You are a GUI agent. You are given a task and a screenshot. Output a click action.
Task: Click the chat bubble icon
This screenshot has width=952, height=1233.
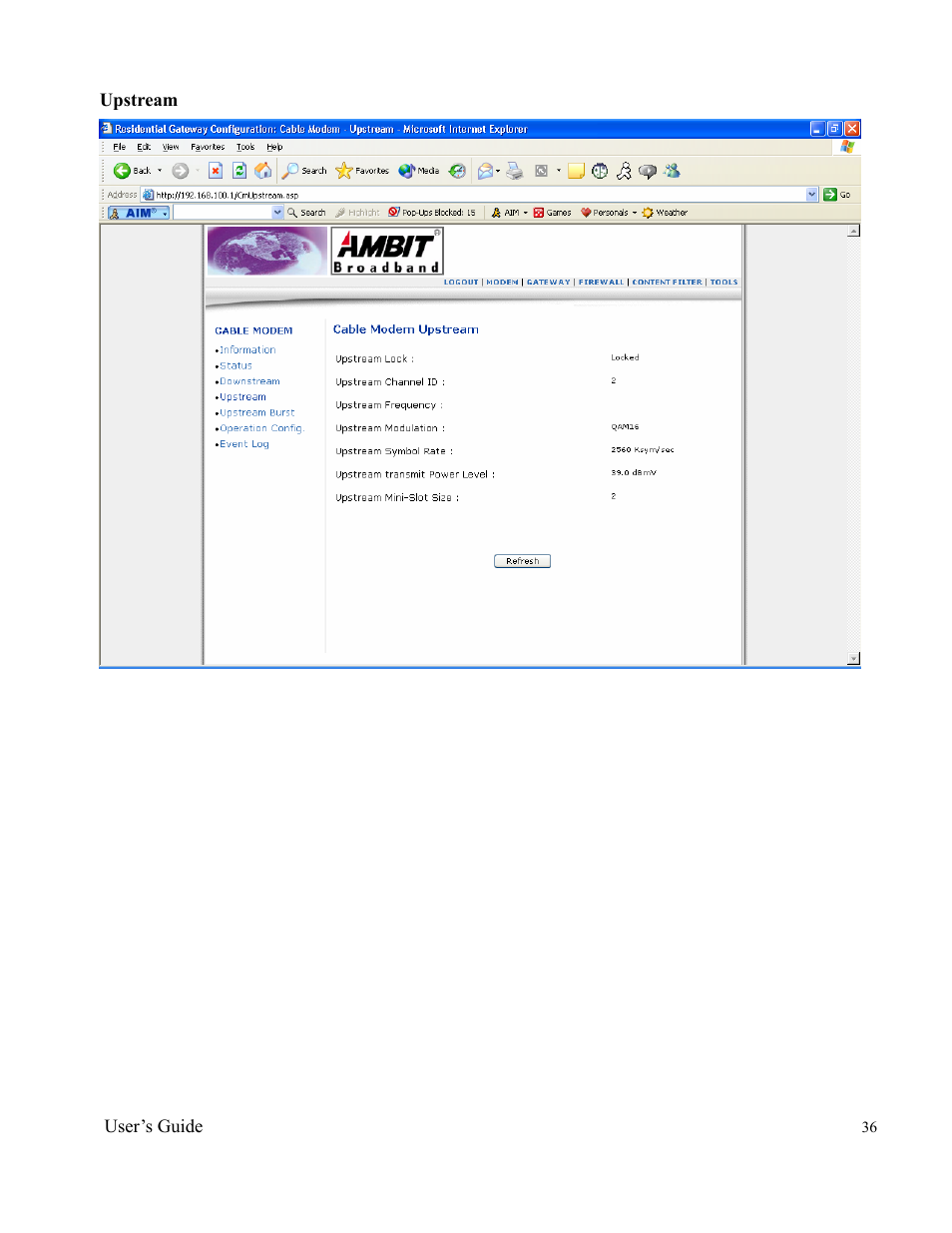coord(648,171)
